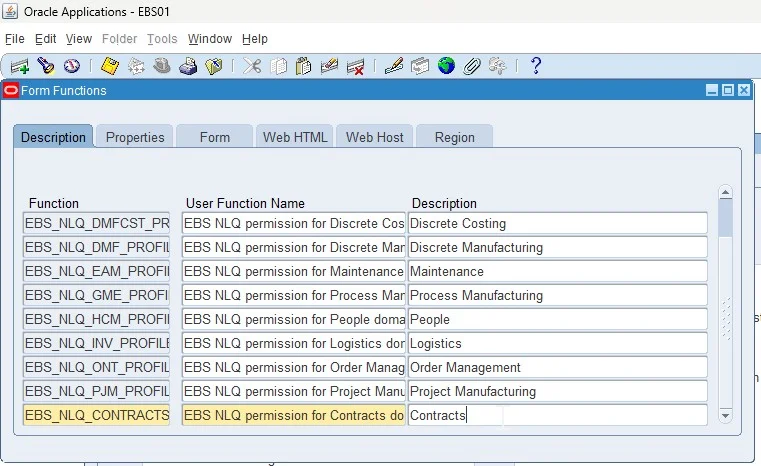The image size is (761, 466).
Task: Open Edit Field with the pencil icon
Action: tap(394, 66)
